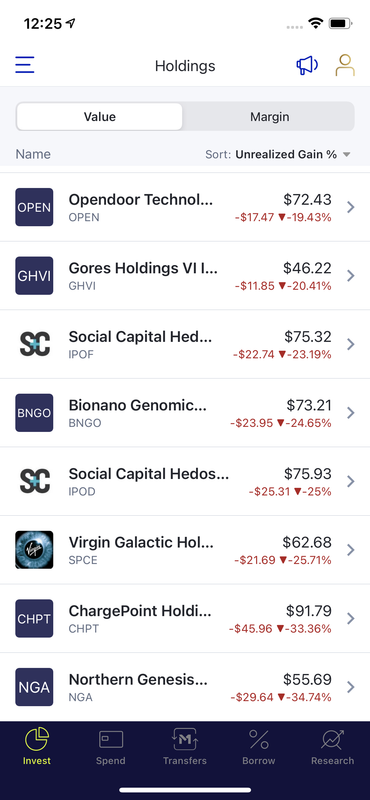
Task: Select the Value segment
Action: pyautogui.click(x=100, y=117)
